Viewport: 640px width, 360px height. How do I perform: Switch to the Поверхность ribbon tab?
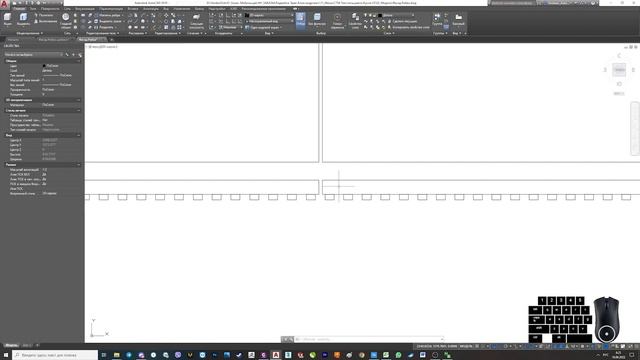(50, 9)
